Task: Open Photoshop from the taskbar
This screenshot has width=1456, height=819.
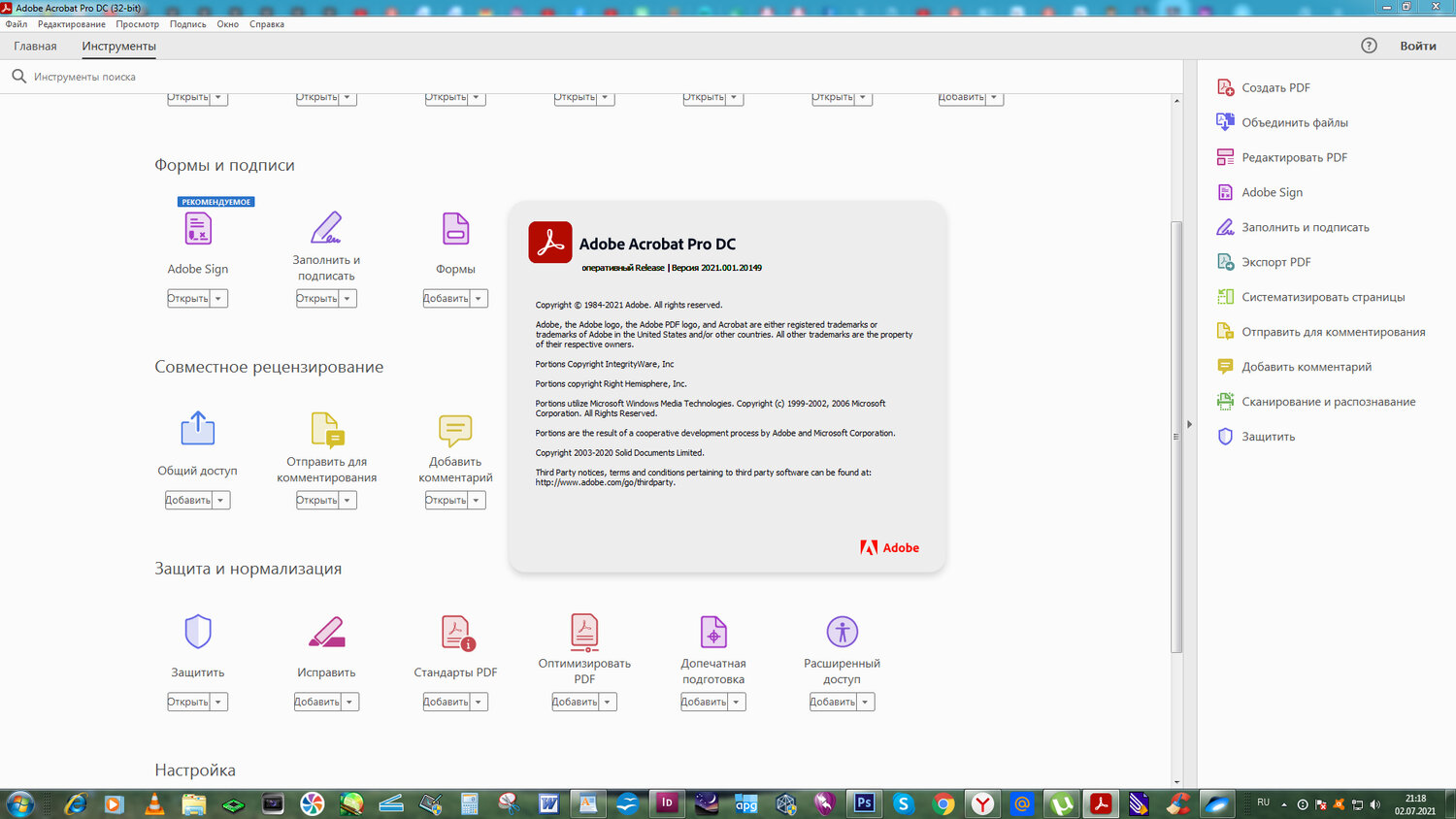Action: coord(863,803)
